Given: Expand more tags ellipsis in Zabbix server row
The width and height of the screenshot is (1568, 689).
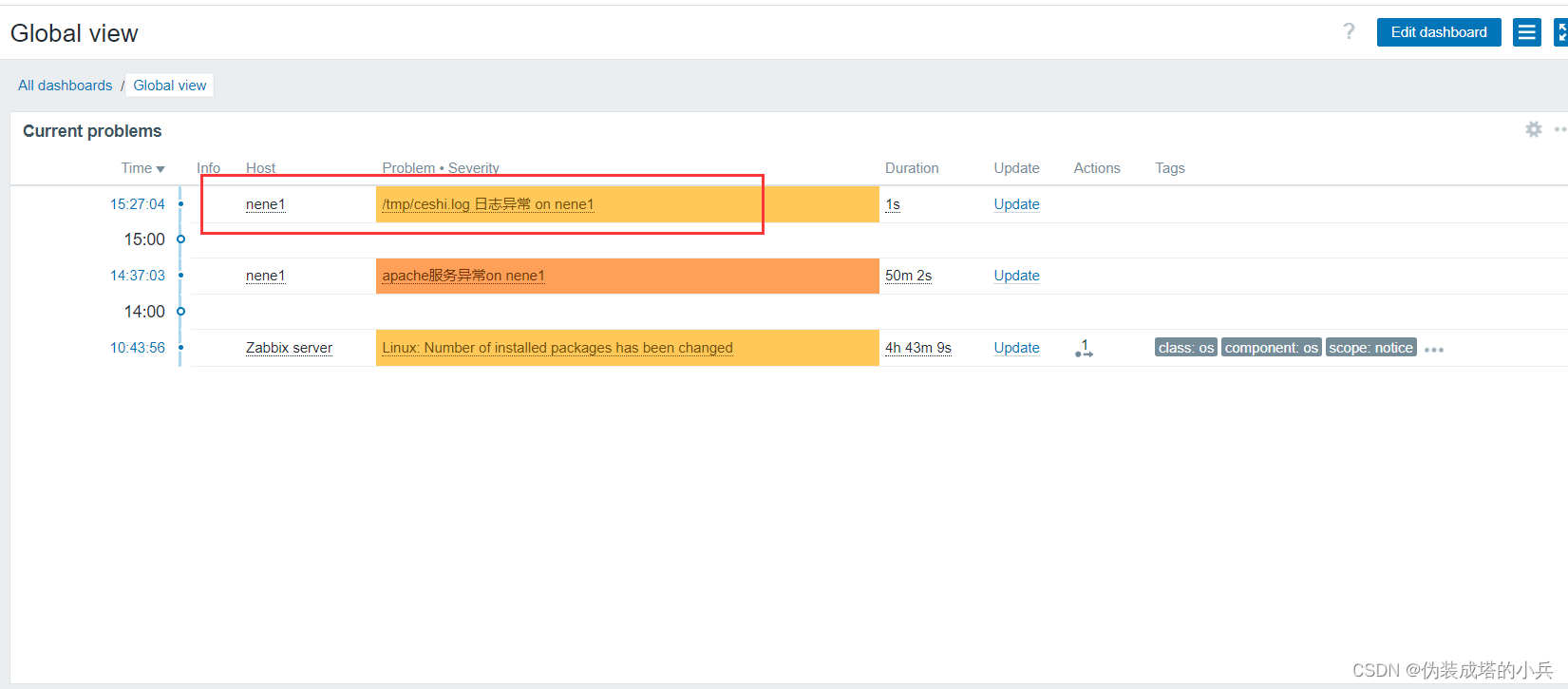Looking at the screenshot, I should click(x=1434, y=350).
